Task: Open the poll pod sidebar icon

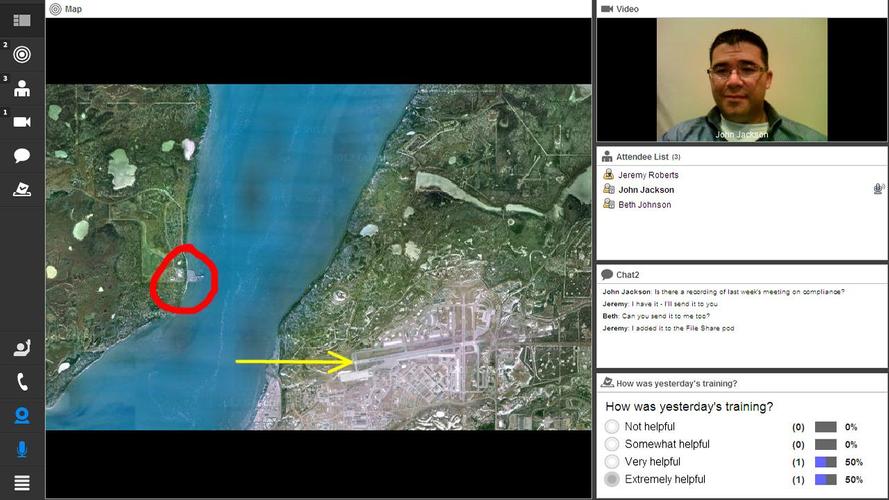Action: coord(21,189)
